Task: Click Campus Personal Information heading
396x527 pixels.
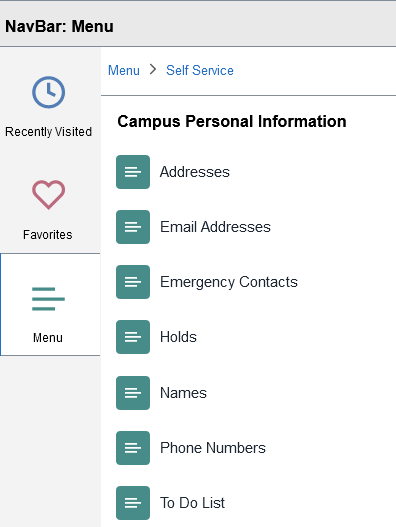Action: point(232,122)
